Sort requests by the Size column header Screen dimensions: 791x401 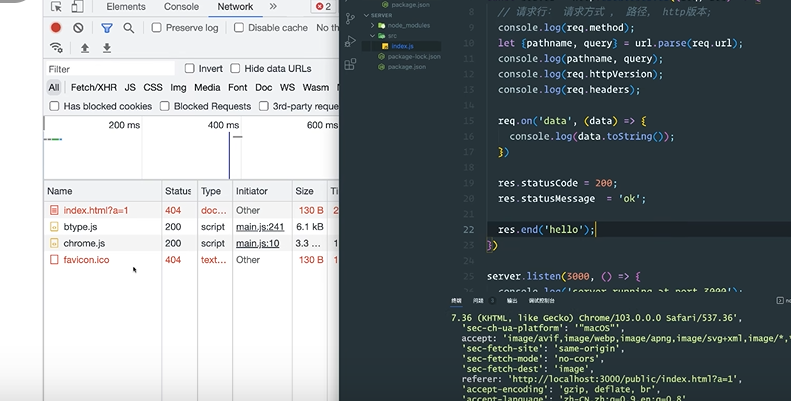(309, 191)
